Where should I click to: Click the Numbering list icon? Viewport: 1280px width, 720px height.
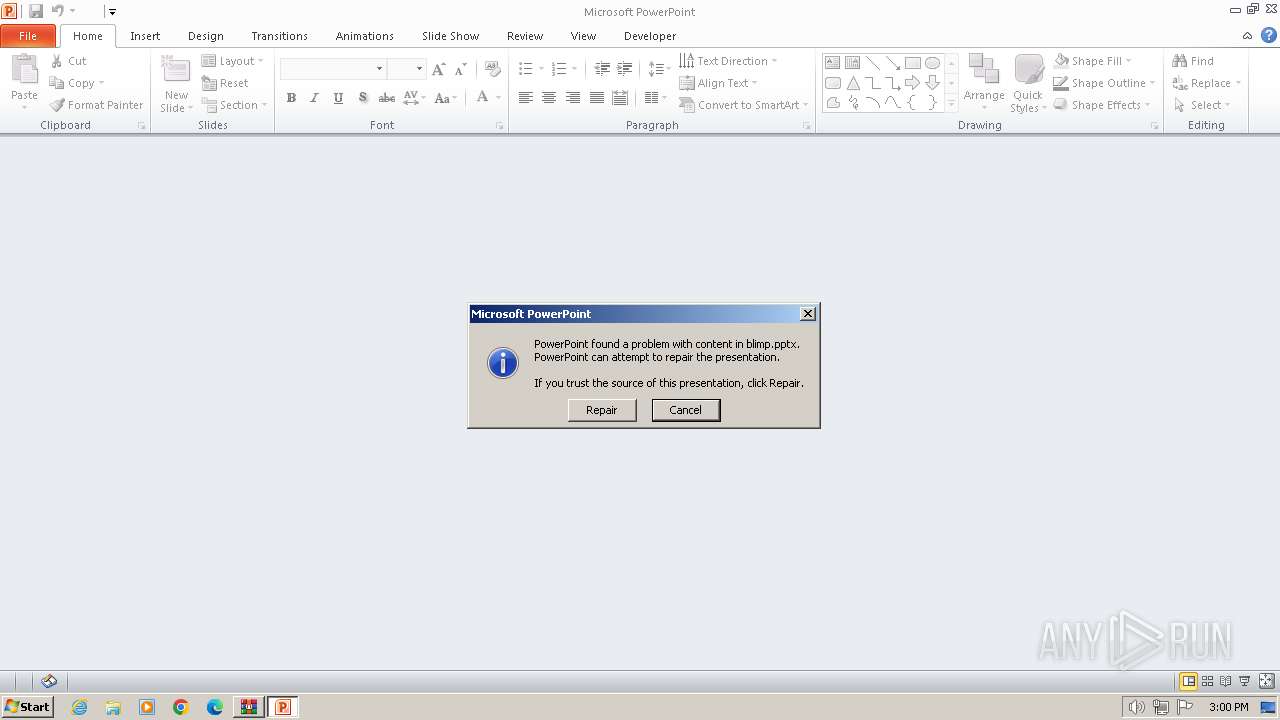point(559,69)
